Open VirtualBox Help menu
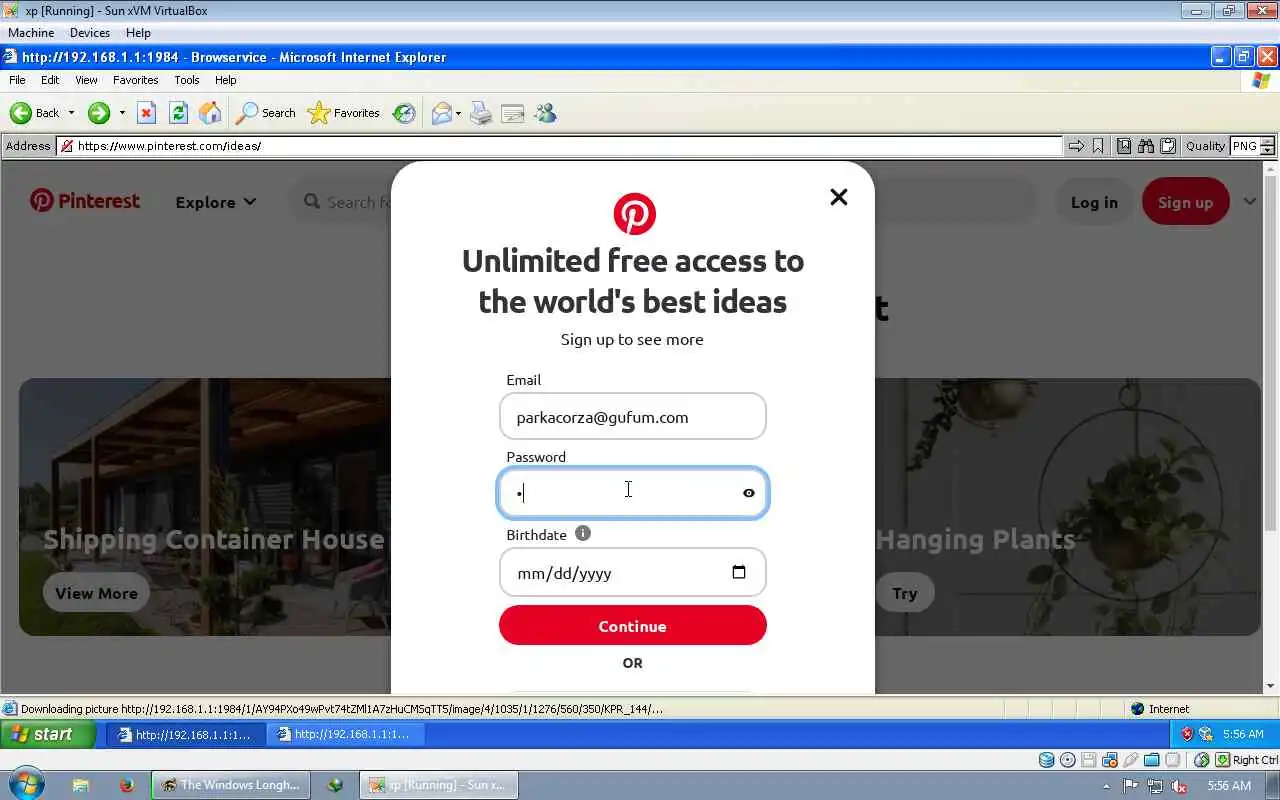1280x800 pixels. tap(138, 33)
